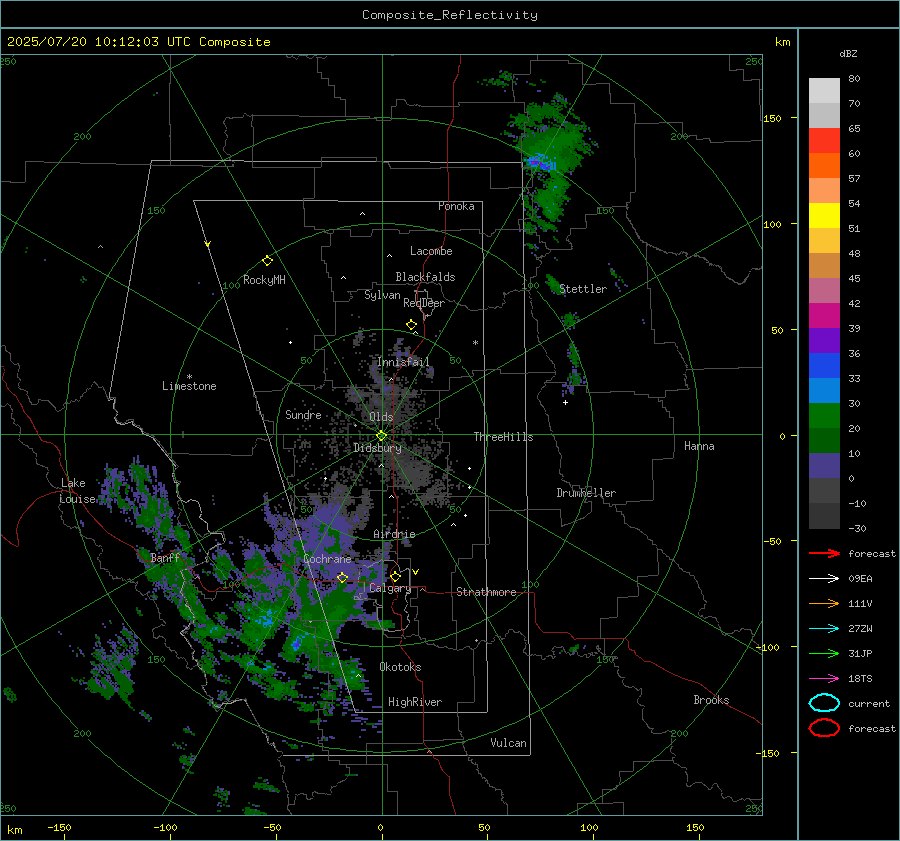Click the Banff town label
Image resolution: width=900 pixels, height=841 pixels.
click(165, 558)
